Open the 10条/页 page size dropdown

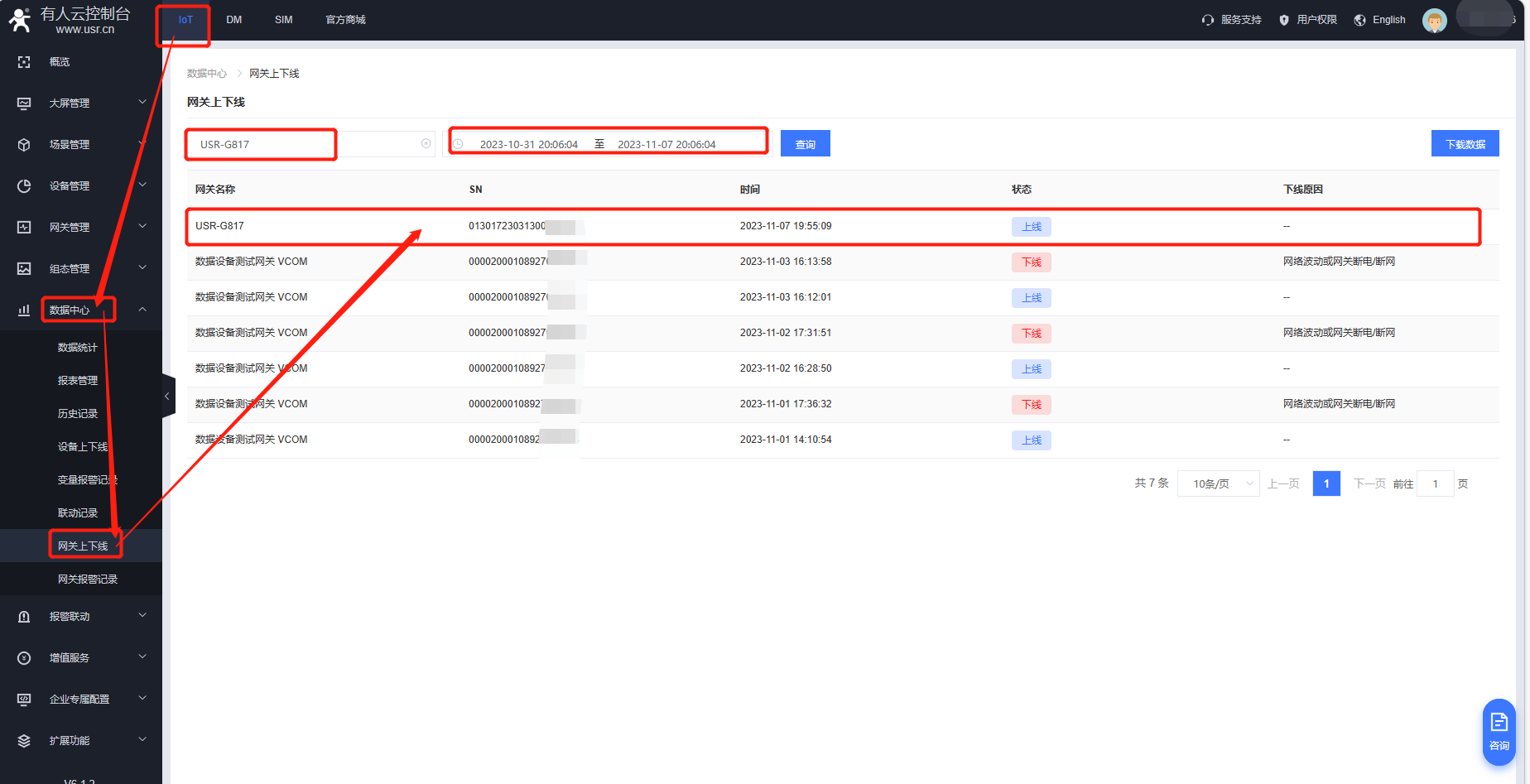tap(1218, 483)
